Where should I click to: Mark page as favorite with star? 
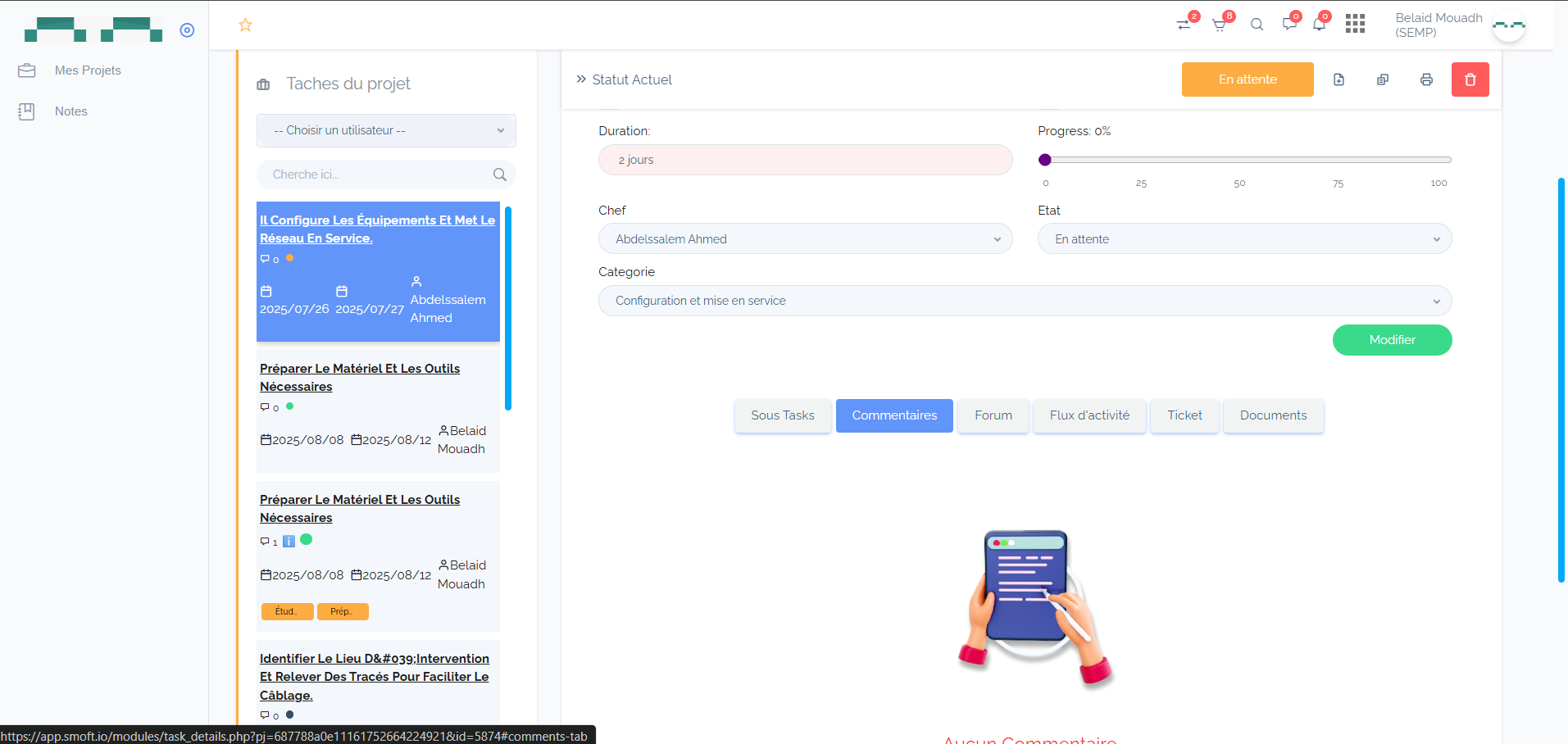point(245,25)
